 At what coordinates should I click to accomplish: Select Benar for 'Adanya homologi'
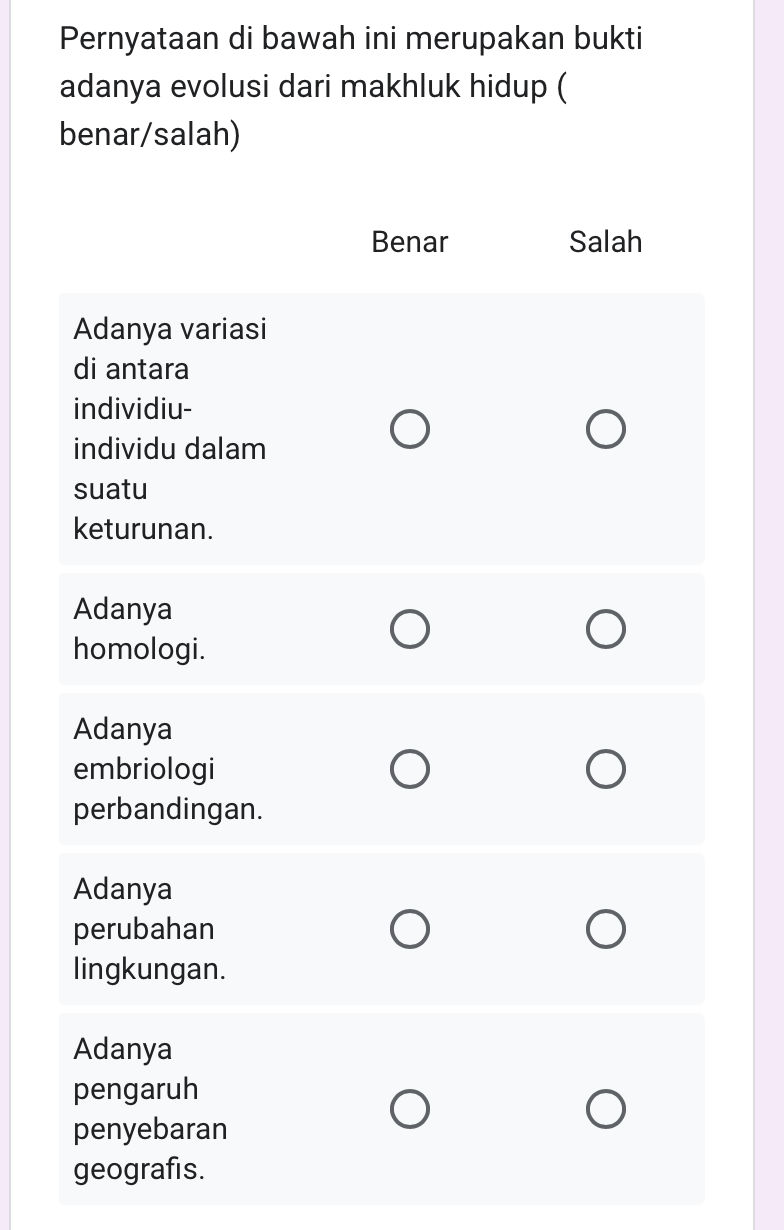click(410, 628)
